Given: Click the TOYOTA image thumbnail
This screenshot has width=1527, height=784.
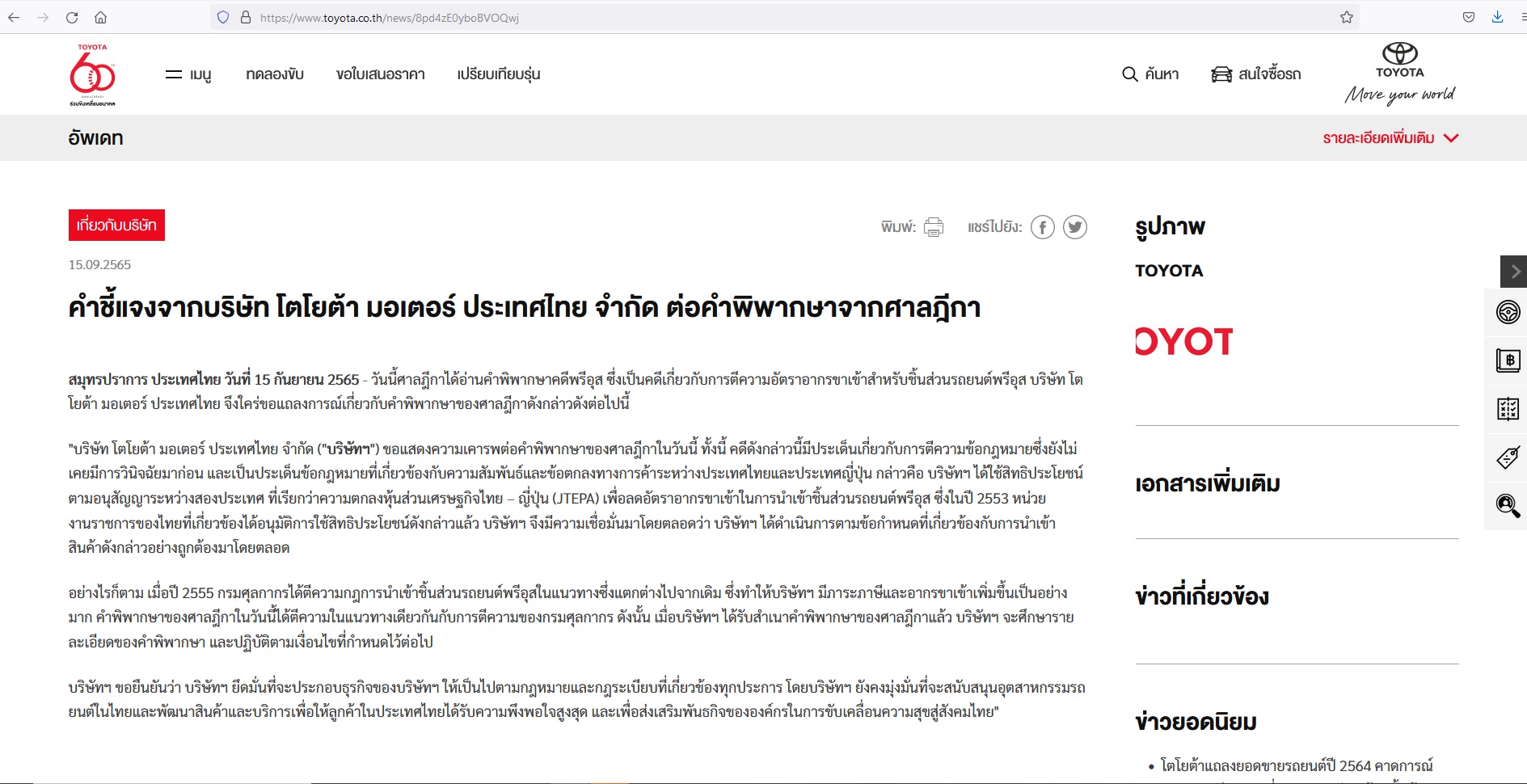Looking at the screenshot, I should [1183, 341].
